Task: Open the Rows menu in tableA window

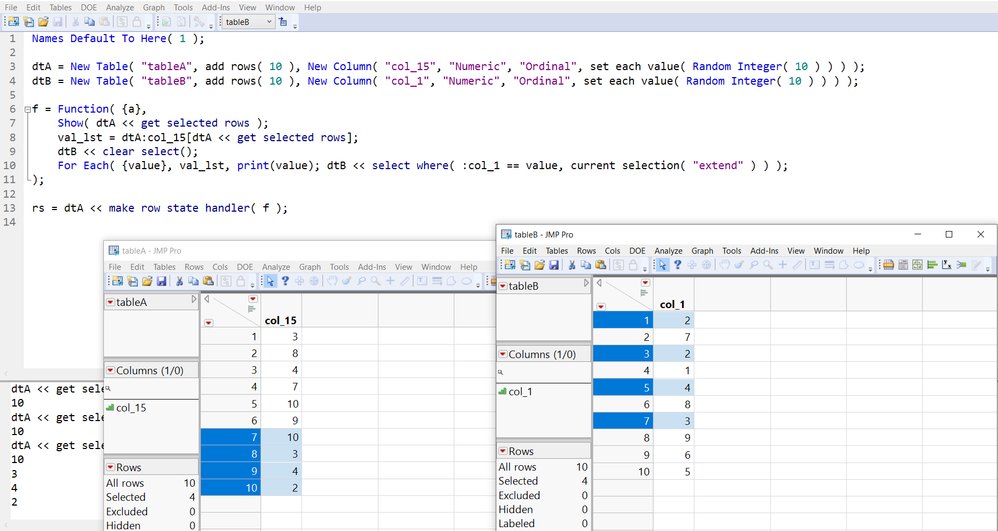Action: click(194, 267)
